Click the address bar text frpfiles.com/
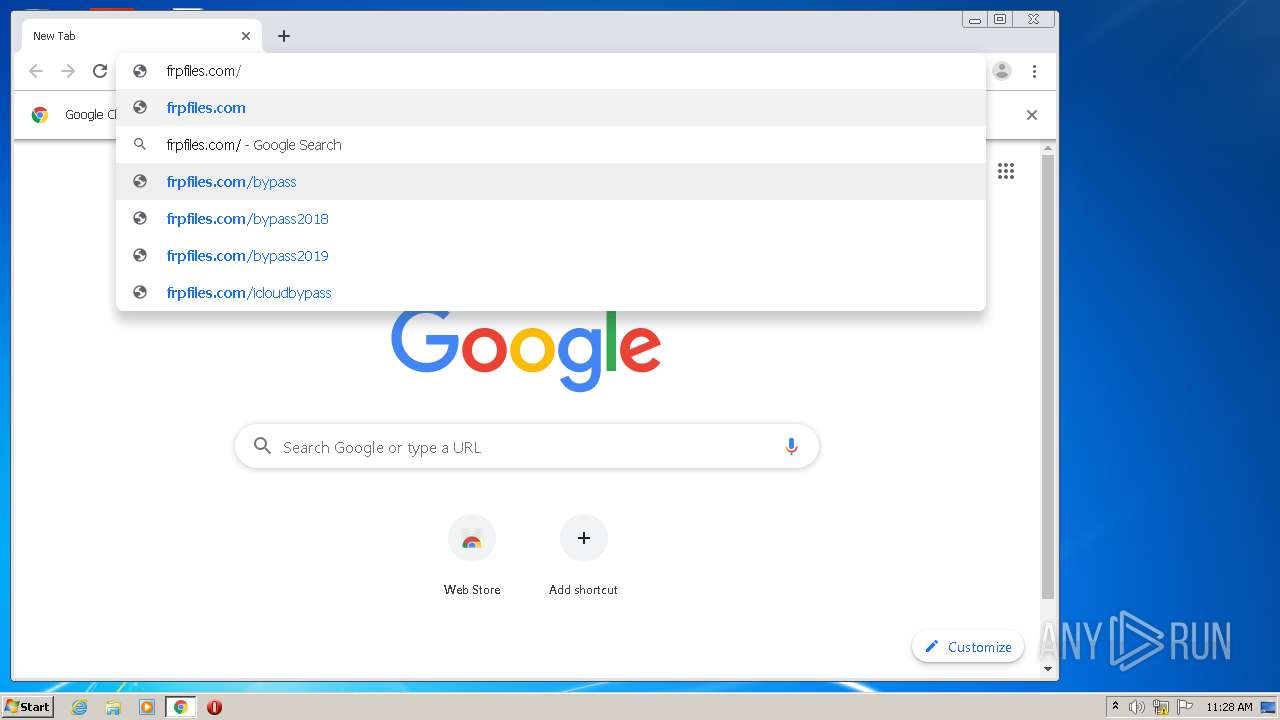This screenshot has width=1280, height=720. point(204,71)
